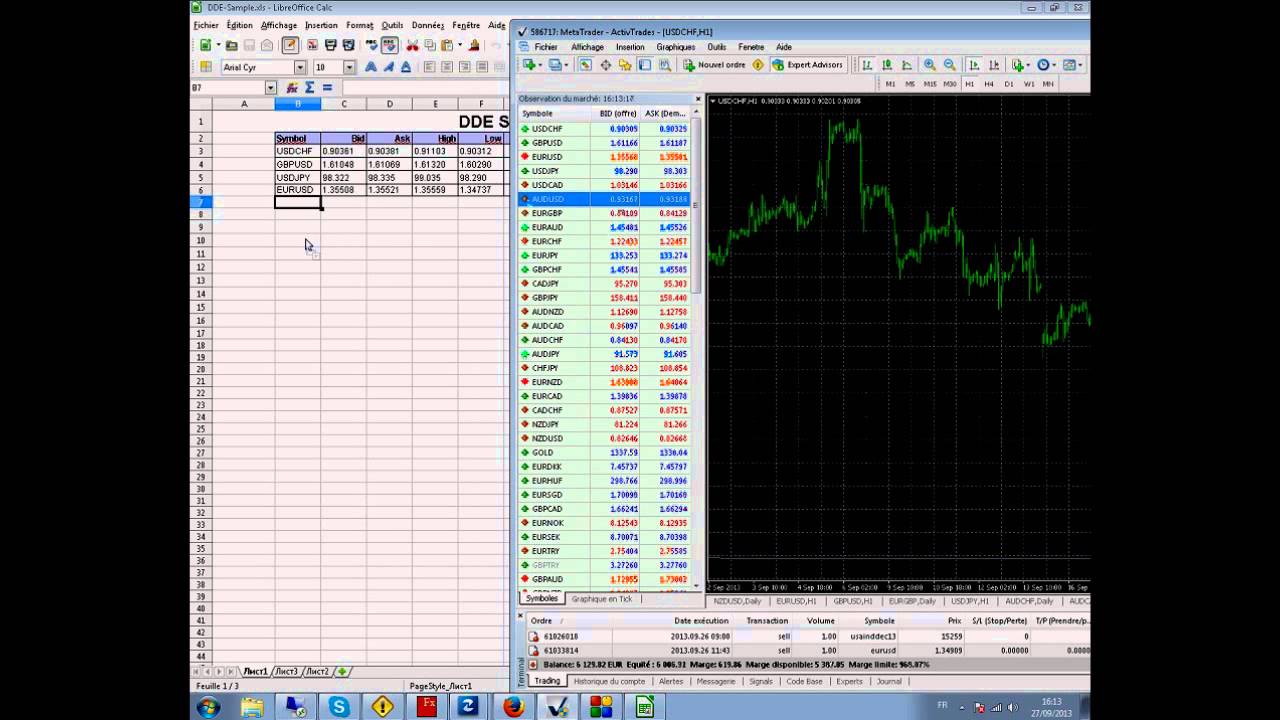Screen dimensions: 1280x720
Task: Click the add new sheet plus icon
Action: tap(342, 672)
